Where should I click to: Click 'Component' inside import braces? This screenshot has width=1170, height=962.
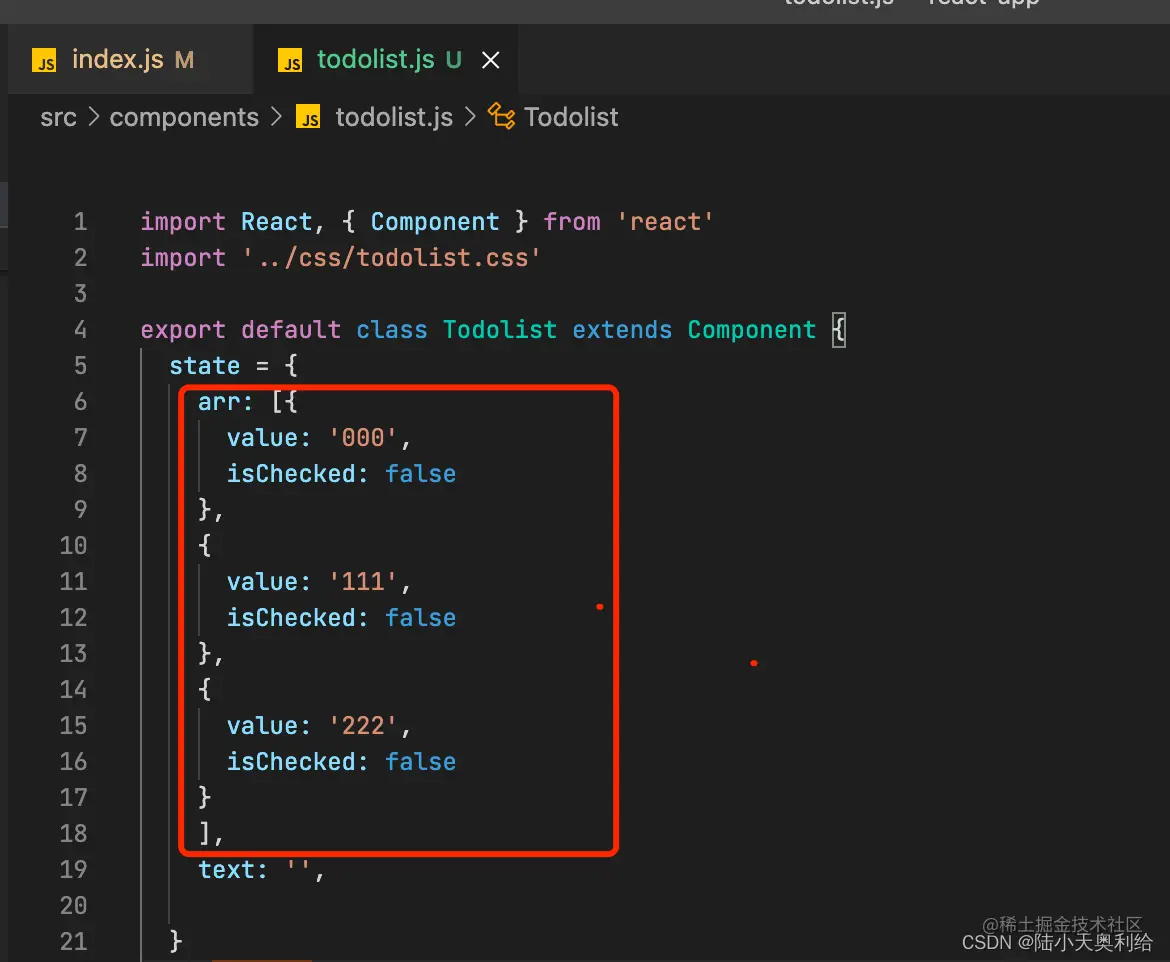pos(434,222)
